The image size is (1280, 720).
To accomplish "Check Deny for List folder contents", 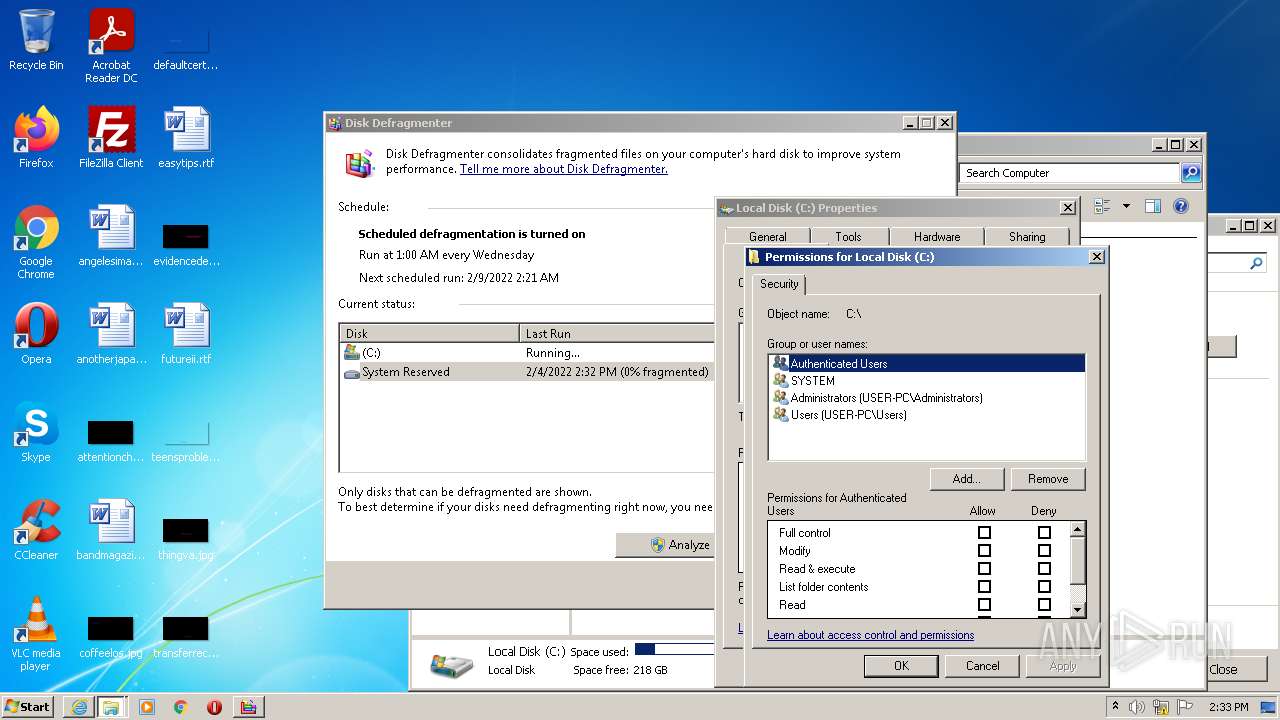I will (x=1044, y=587).
